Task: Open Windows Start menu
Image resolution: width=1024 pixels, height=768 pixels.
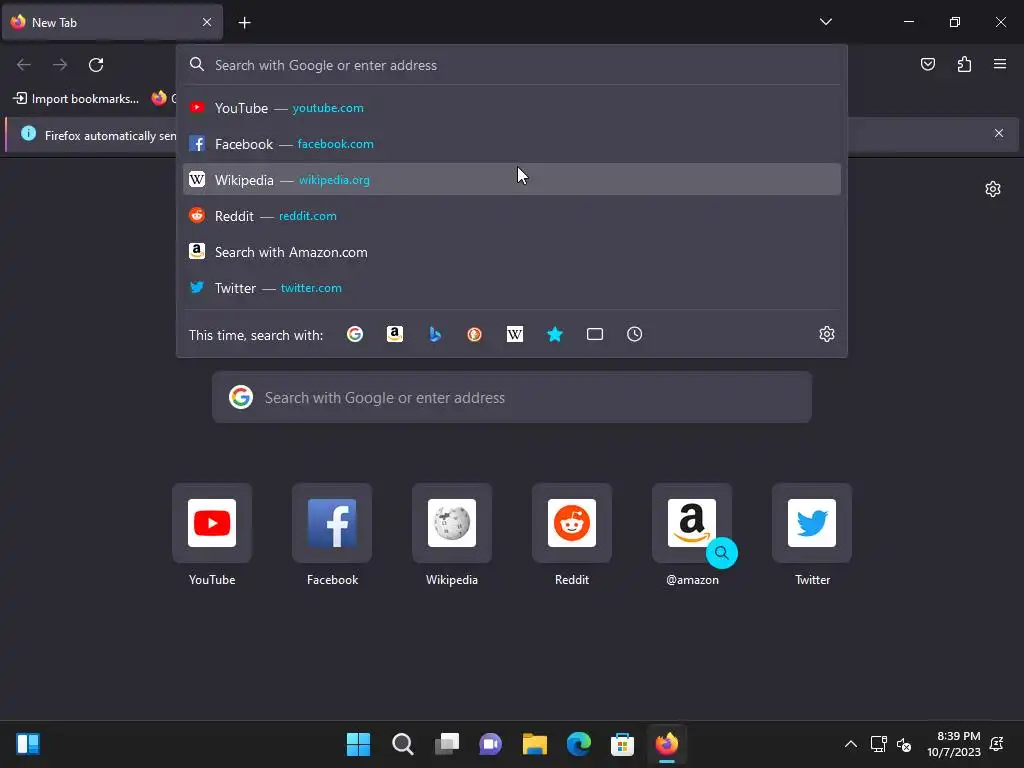Action: point(358,744)
